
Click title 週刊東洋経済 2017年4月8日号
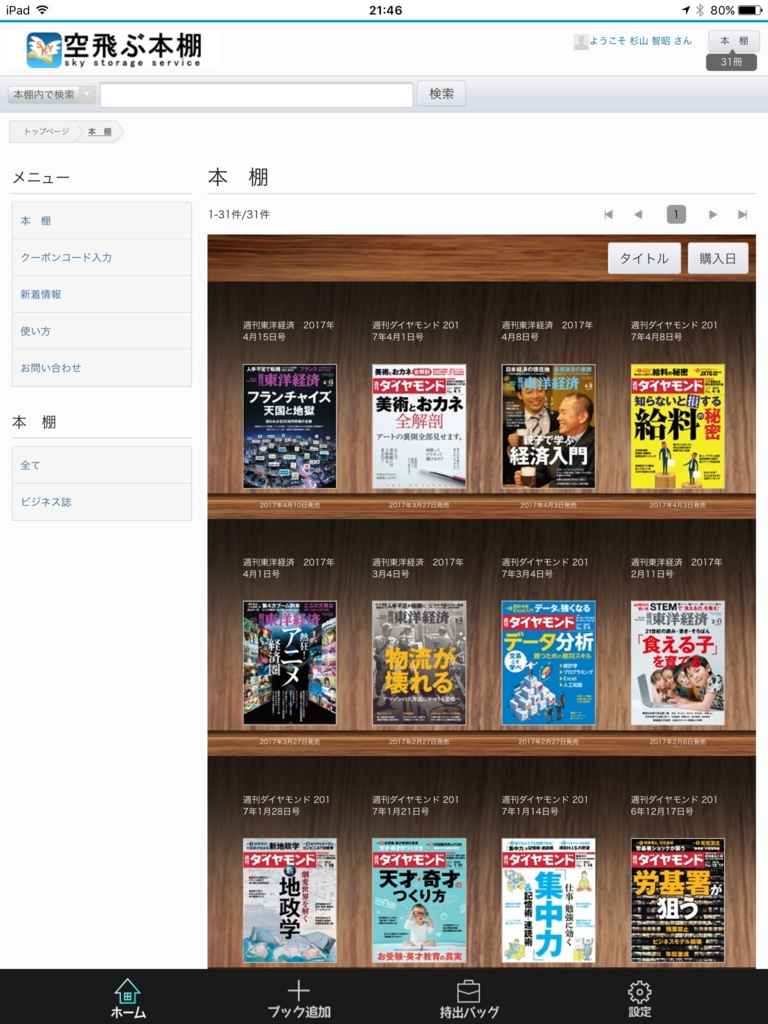point(548,330)
